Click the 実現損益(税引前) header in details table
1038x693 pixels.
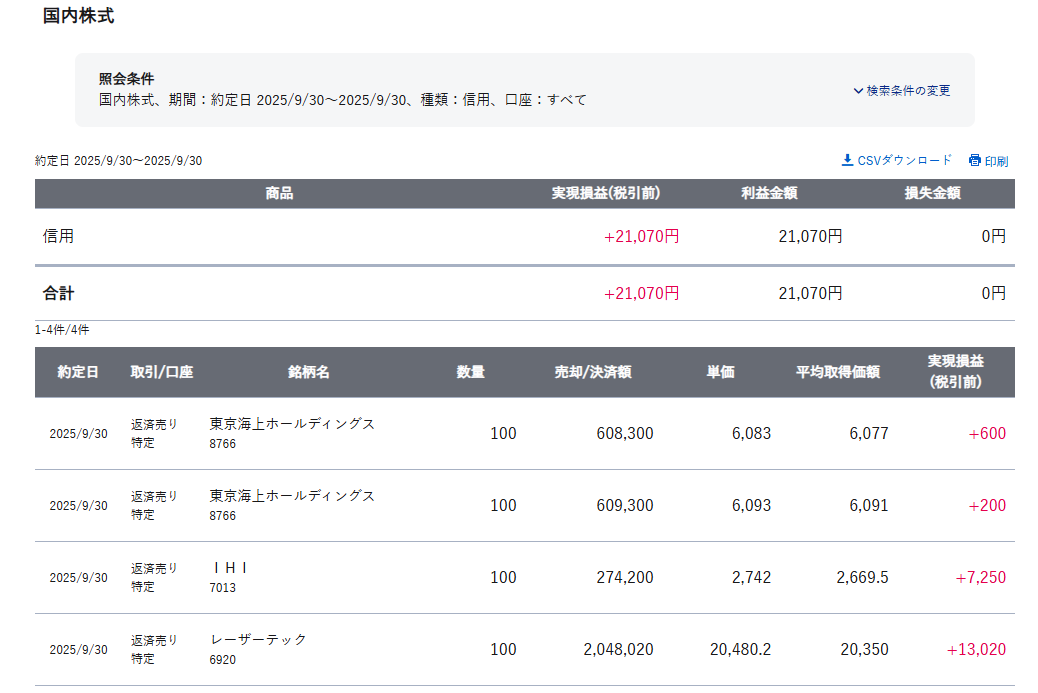click(955, 372)
